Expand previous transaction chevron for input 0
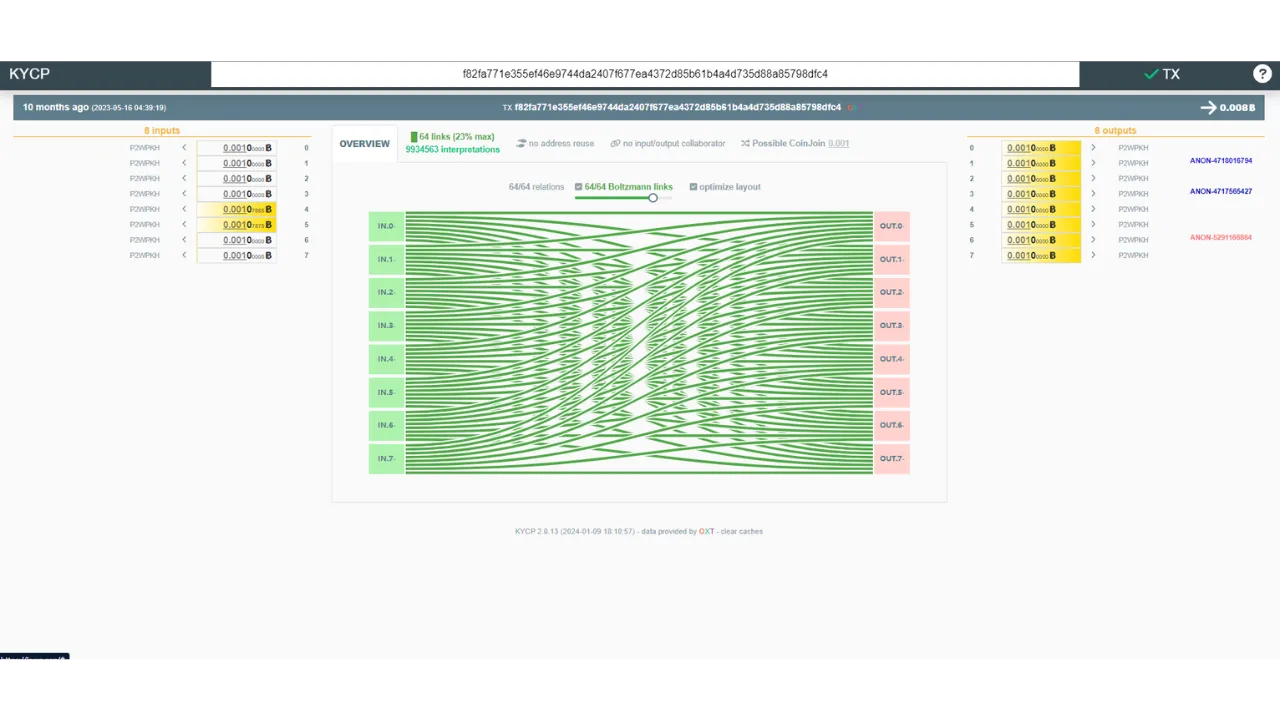This screenshot has height=720, width=1280. tap(184, 148)
